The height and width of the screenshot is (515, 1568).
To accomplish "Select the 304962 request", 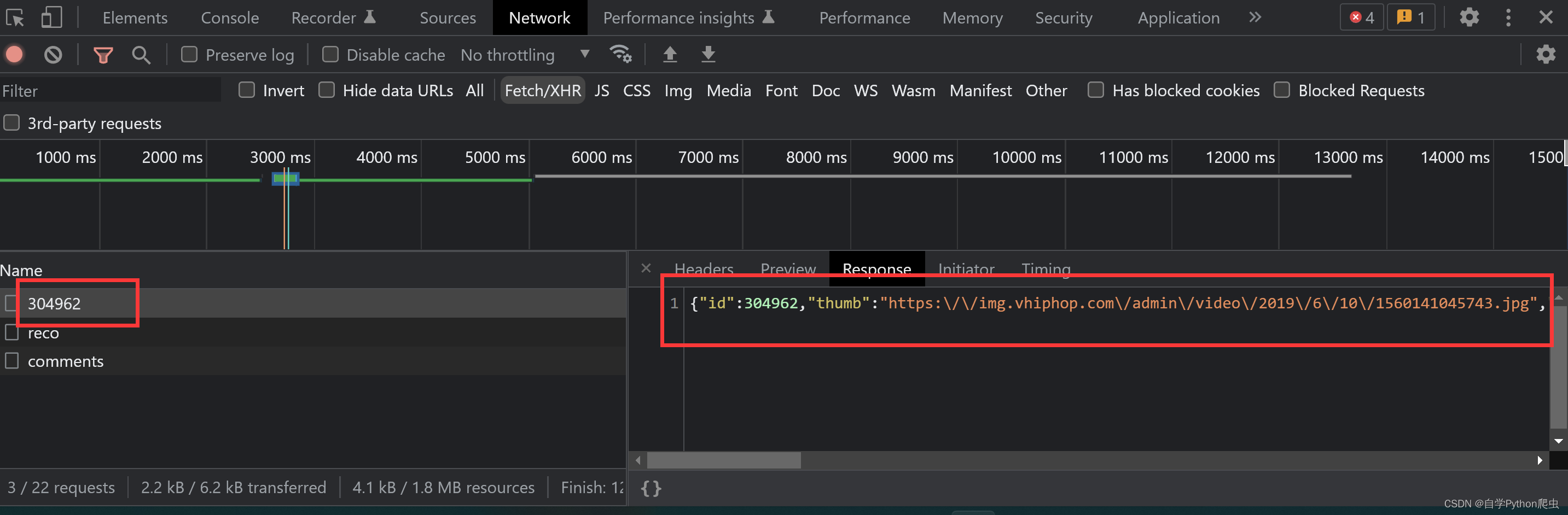I will pyautogui.click(x=55, y=303).
